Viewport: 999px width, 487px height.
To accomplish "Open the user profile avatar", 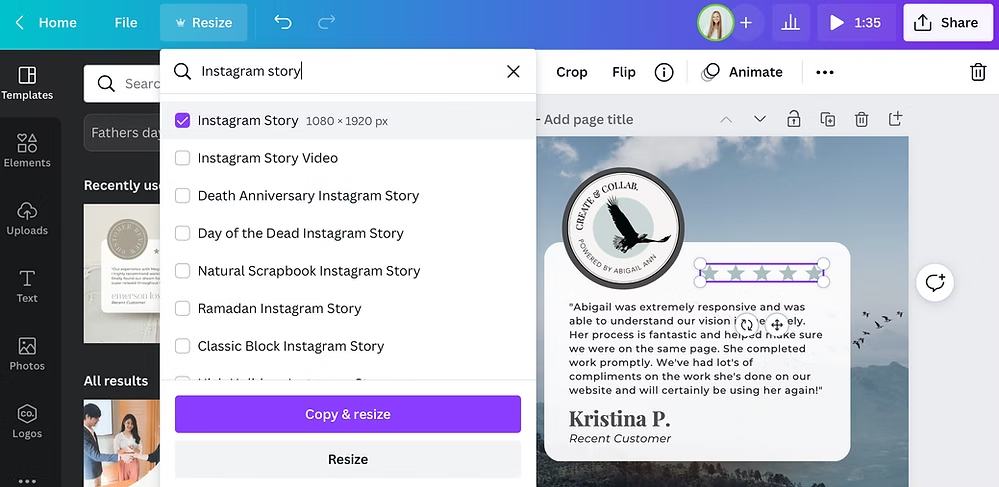I will (715, 23).
